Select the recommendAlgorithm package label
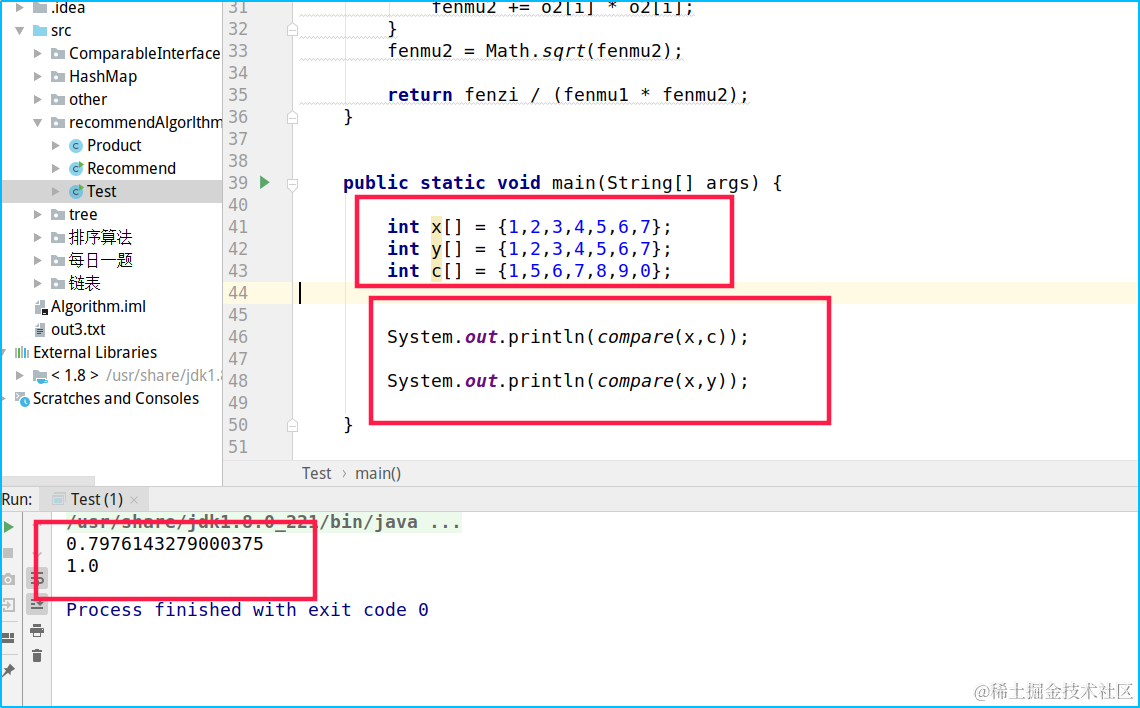Screen dimensions: 1140x708 (145, 122)
